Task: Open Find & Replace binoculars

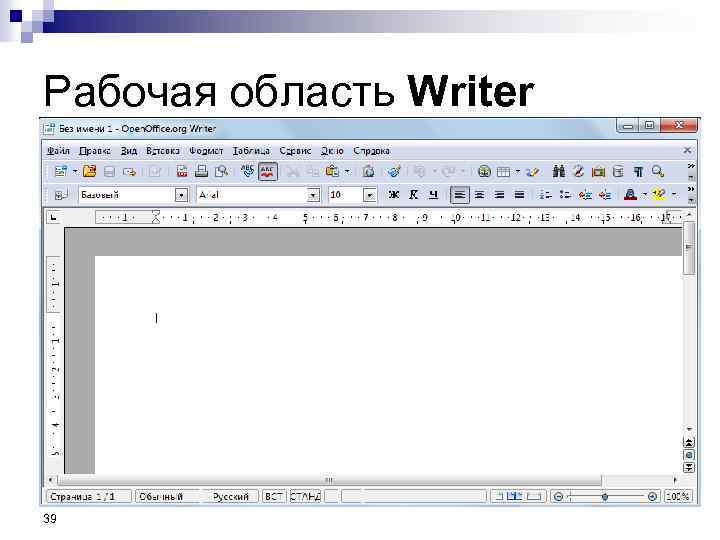Action: (559, 172)
